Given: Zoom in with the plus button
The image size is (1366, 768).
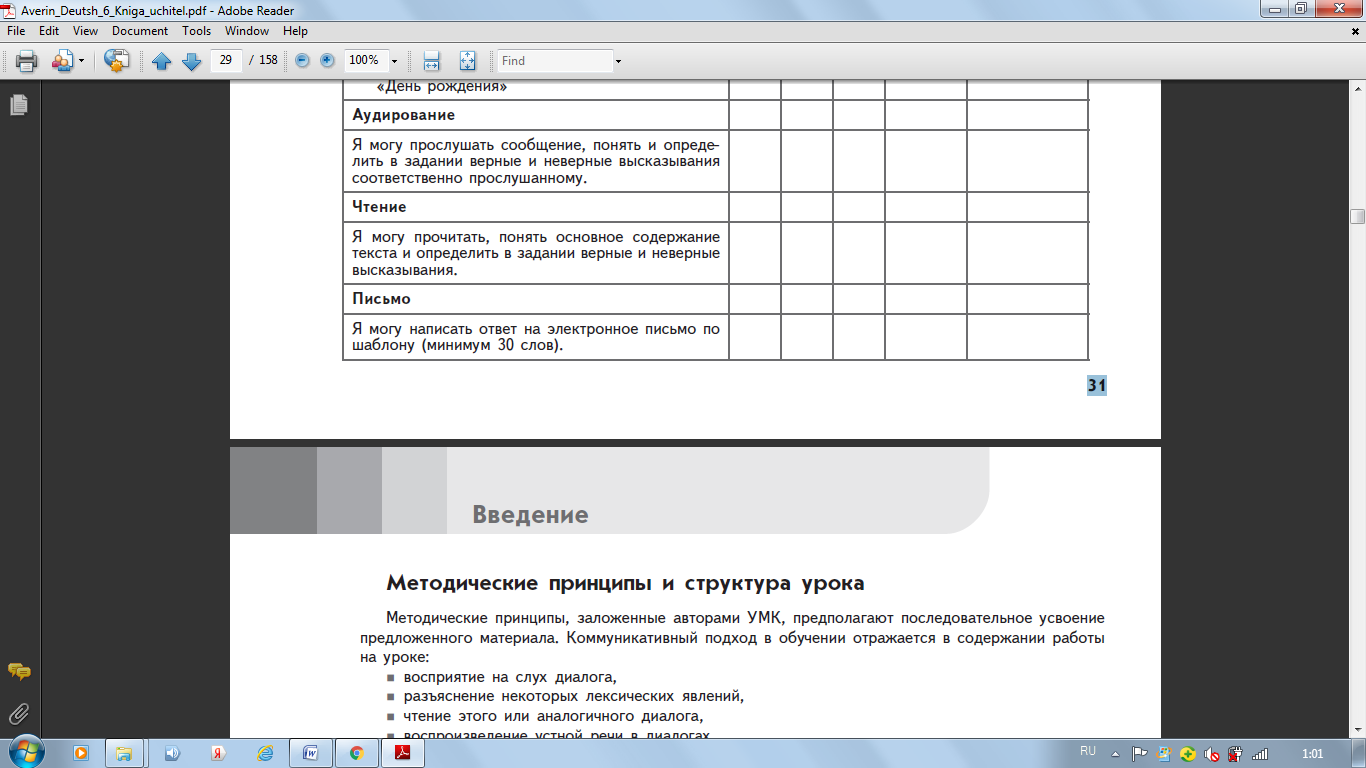Looking at the screenshot, I should (327, 61).
